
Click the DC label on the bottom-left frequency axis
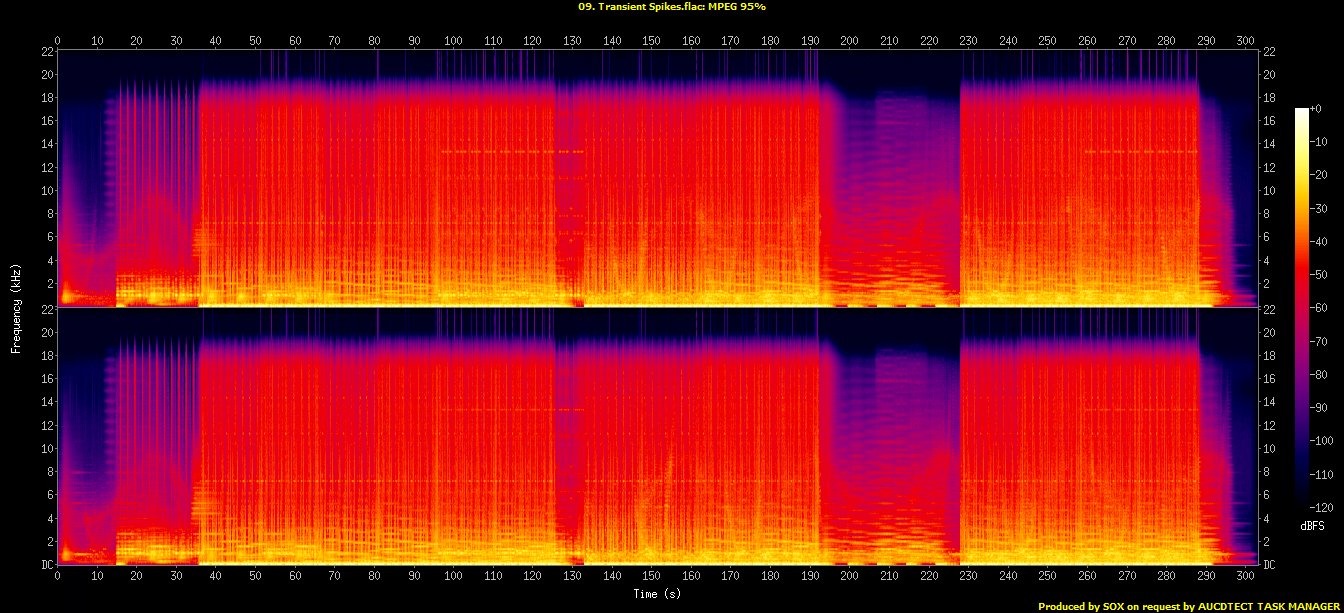[45, 564]
